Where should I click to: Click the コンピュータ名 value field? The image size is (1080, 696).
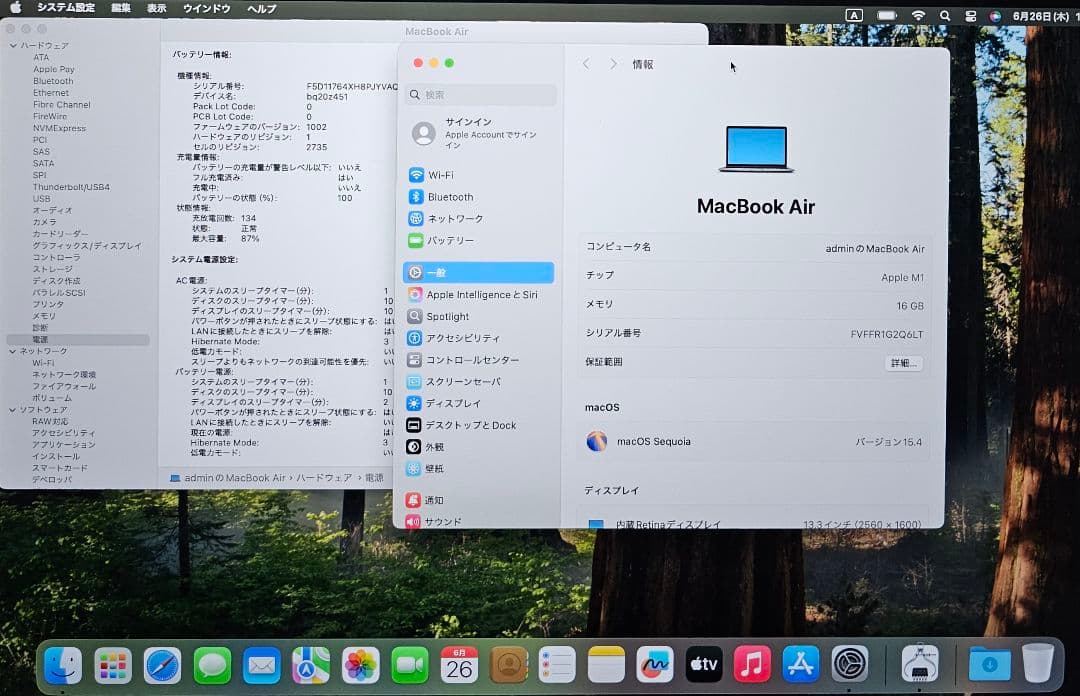pos(875,249)
